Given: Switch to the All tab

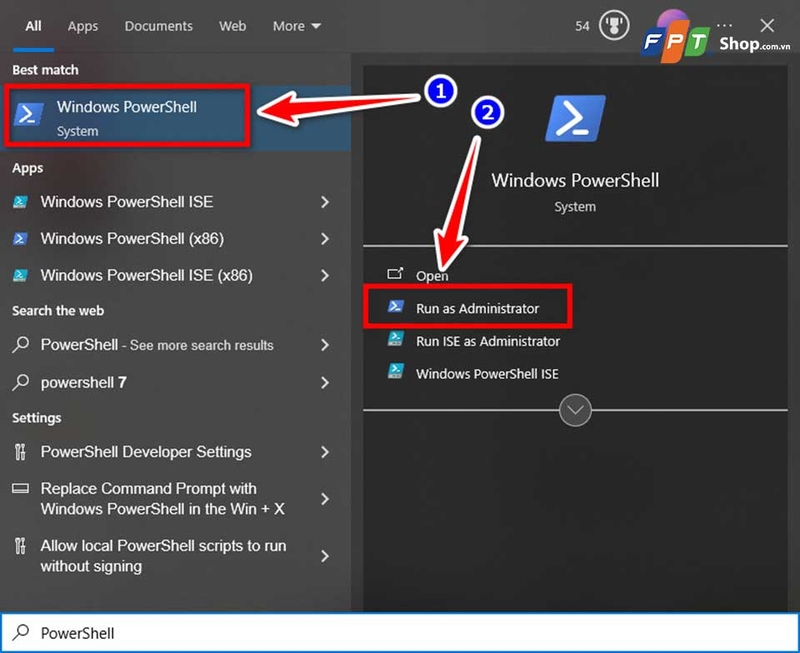Looking at the screenshot, I should [33, 26].
